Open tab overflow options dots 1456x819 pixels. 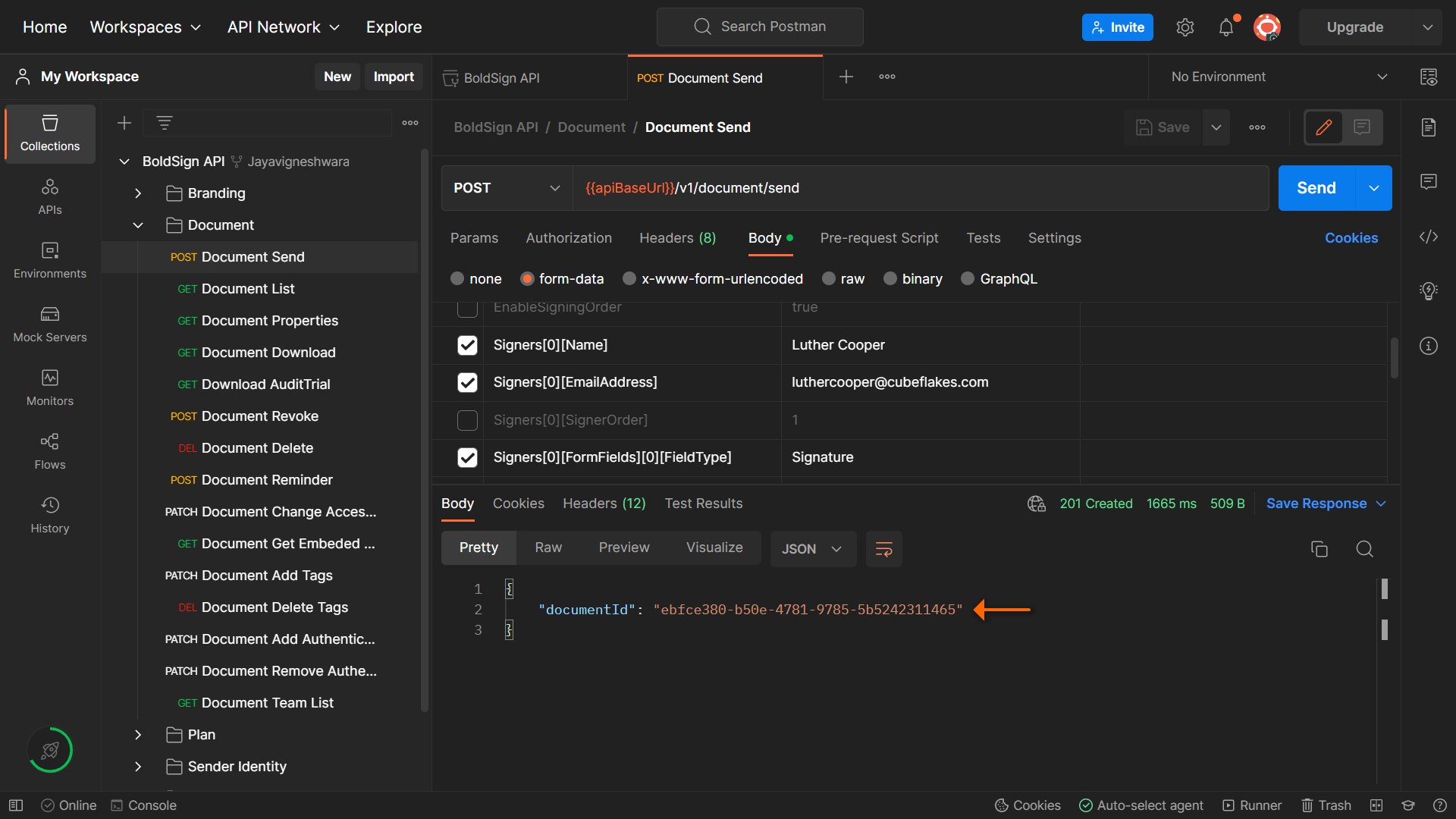click(x=887, y=77)
